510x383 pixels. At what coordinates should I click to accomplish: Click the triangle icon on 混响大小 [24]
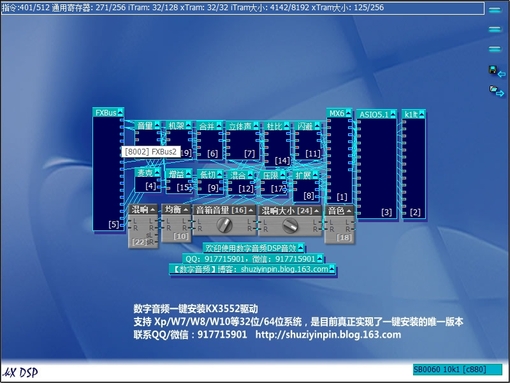pyautogui.click(x=316, y=211)
